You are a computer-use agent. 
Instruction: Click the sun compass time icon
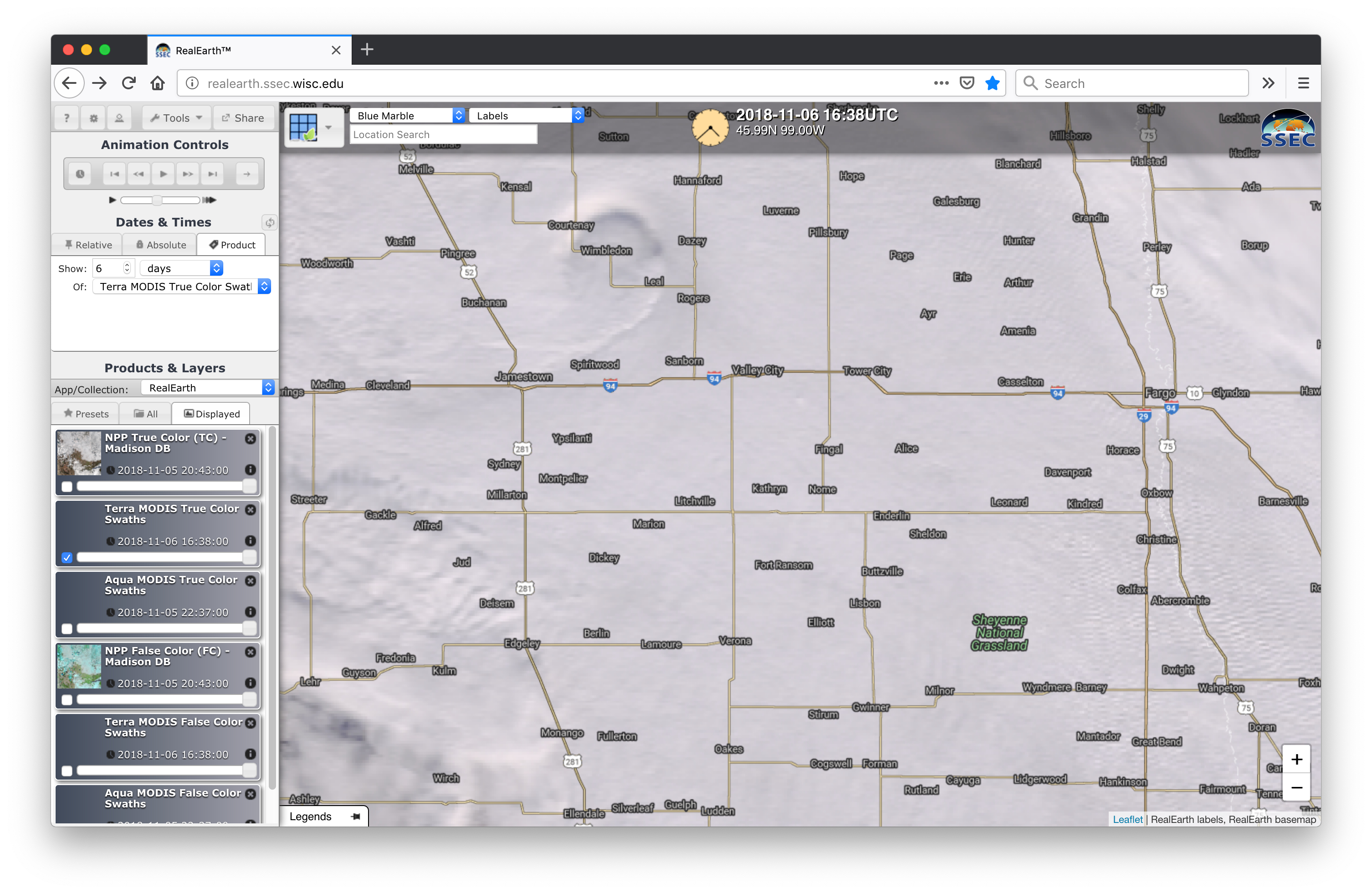pos(710,128)
